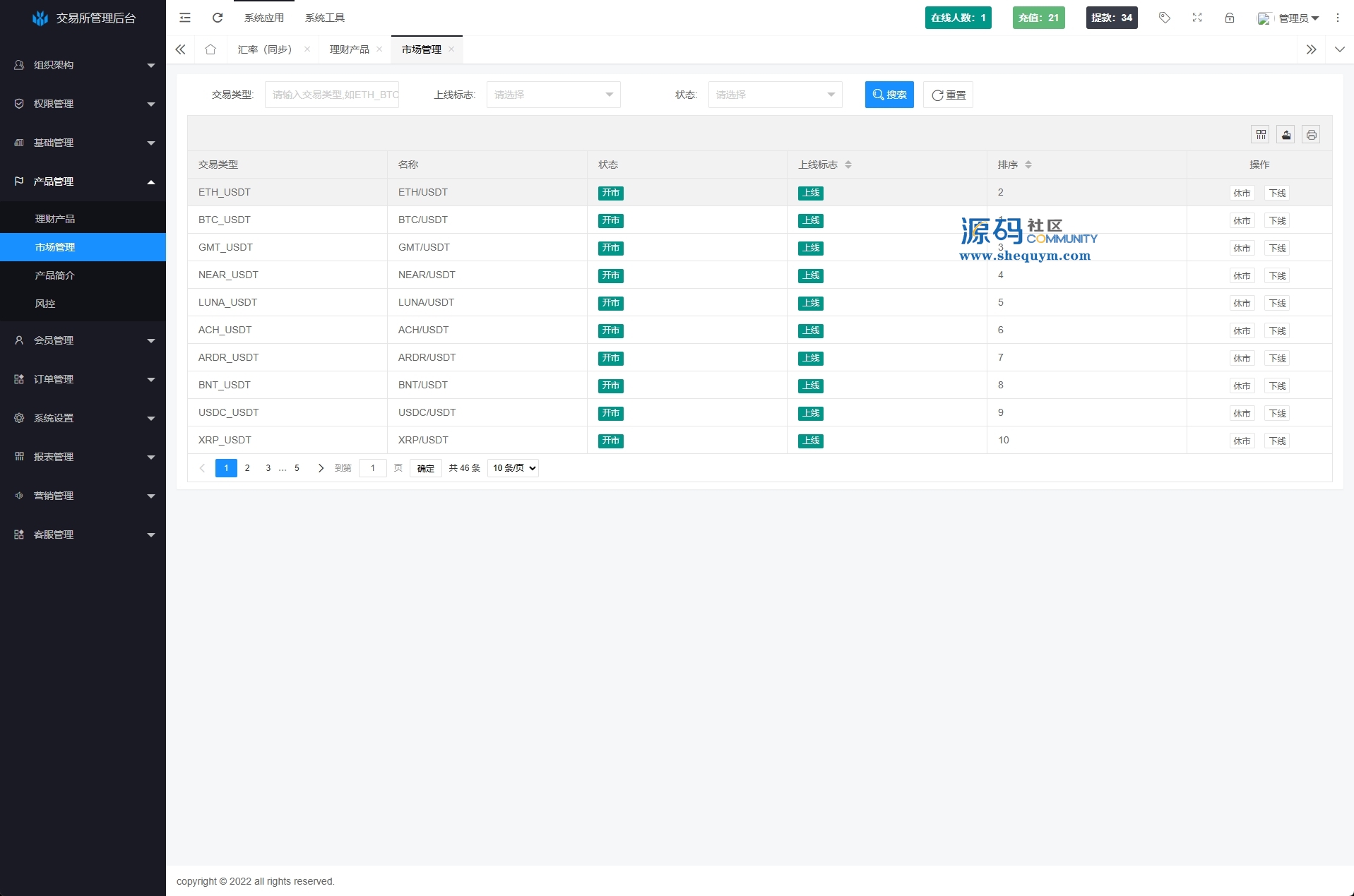Select 风控 in the sidebar submenu
The width and height of the screenshot is (1354, 896).
click(x=45, y=304)
